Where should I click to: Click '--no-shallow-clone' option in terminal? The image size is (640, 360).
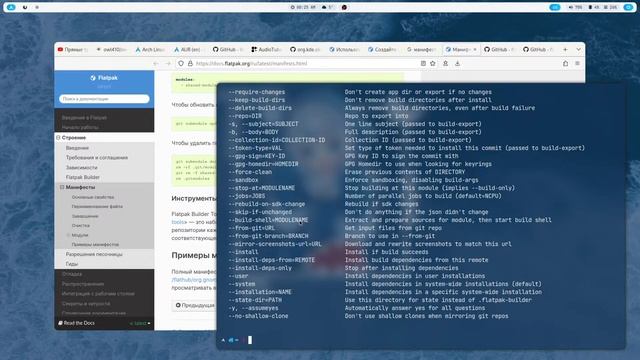tap(258, 316)
